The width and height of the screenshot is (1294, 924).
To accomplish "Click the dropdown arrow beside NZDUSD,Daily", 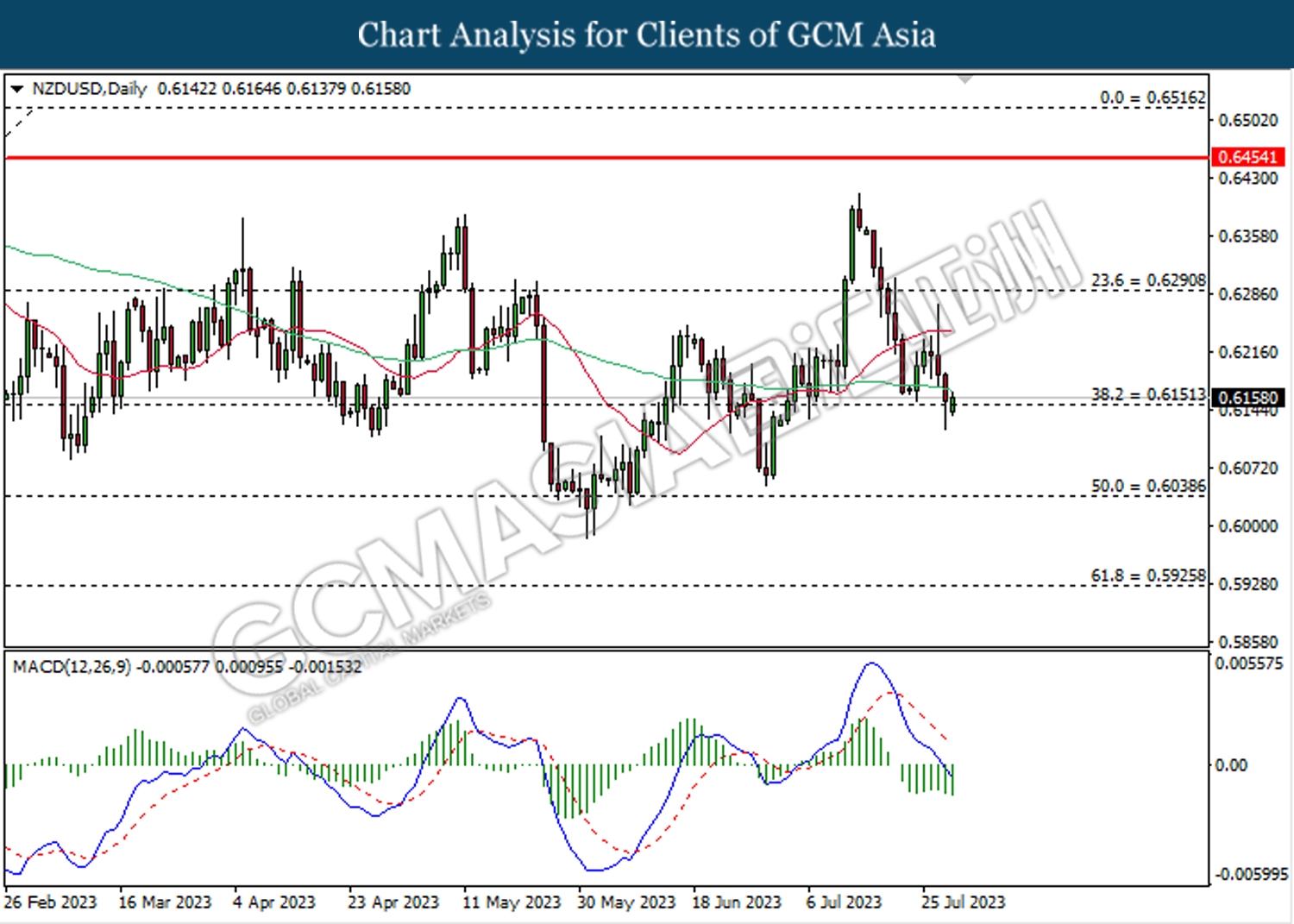I will coord(16,89).
